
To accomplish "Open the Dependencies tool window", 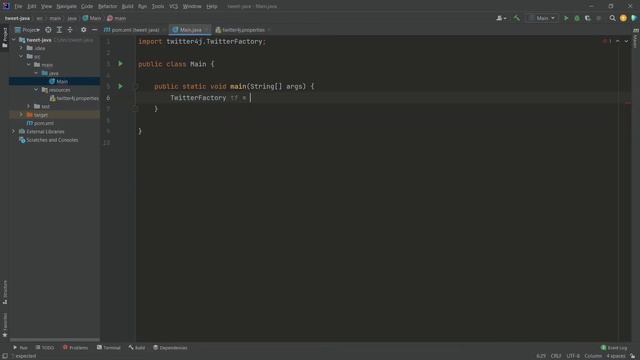I will coord(170,348).
